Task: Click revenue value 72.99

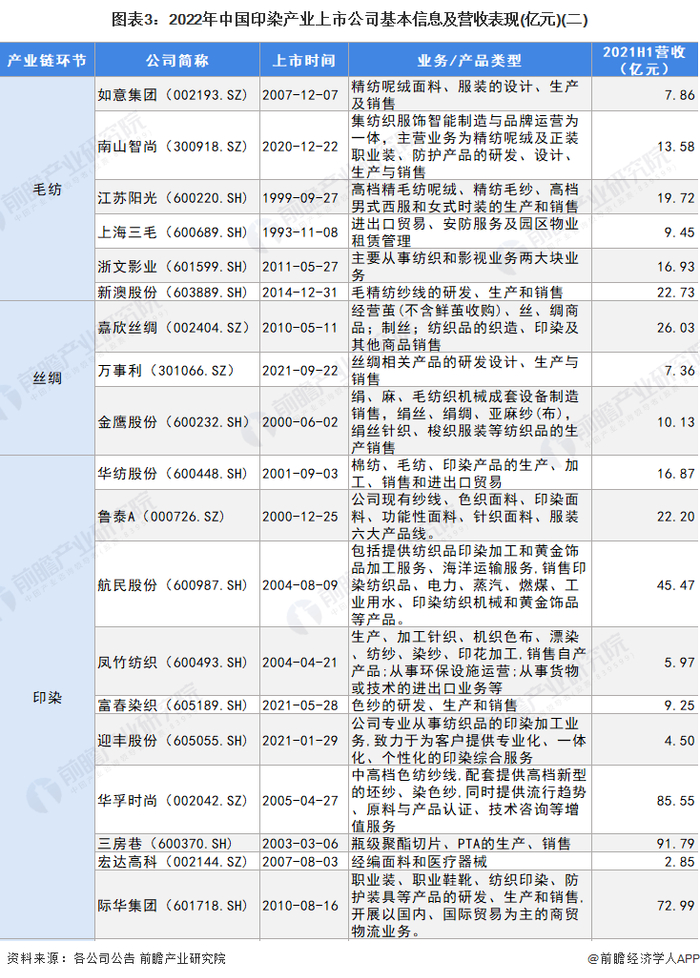Action: pyautogui.click(x=676, y=905)
